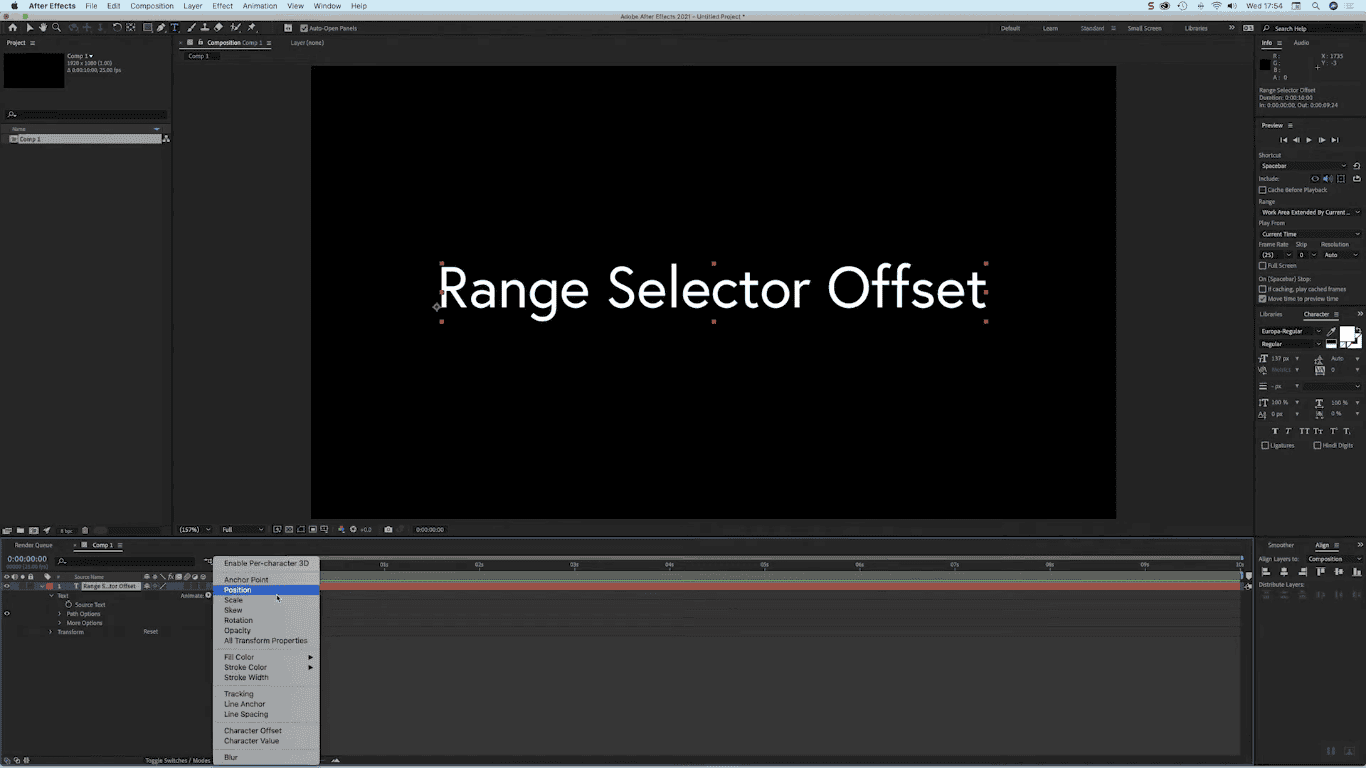This screenshot has width=1366, height=768.
Task: Click the Reset link for Transform
Action: click(x=150, y=631)
